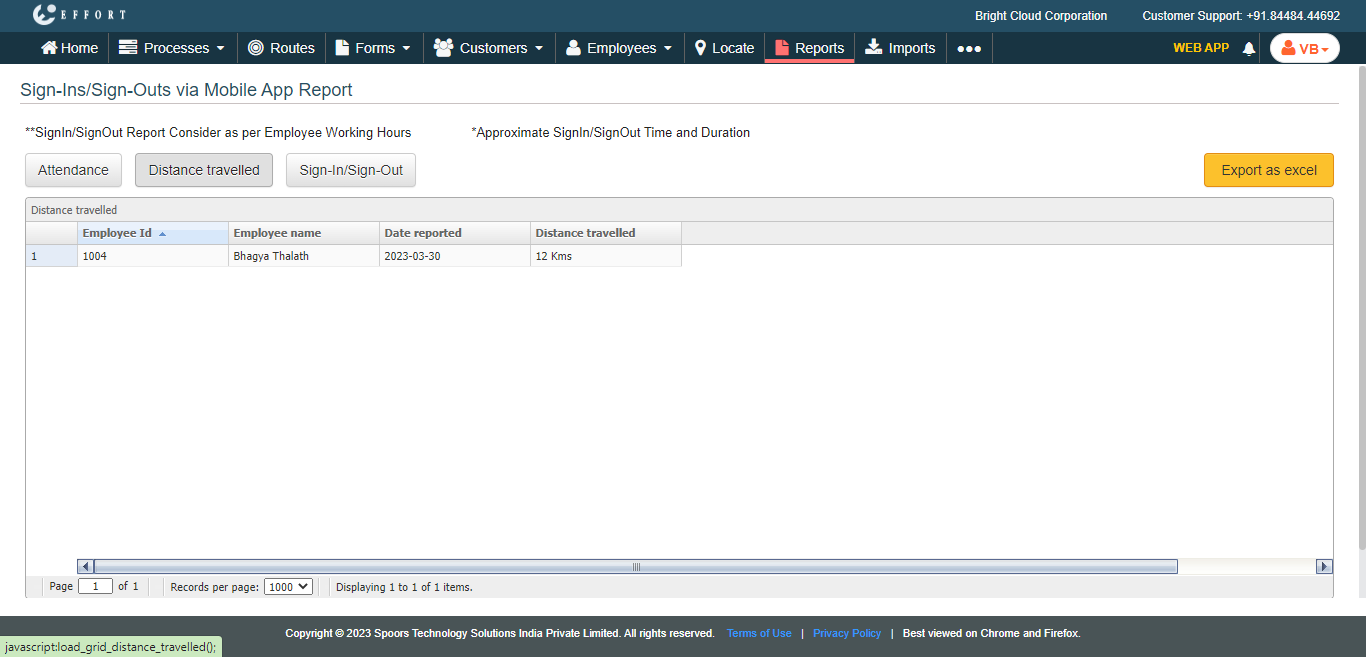Click the Effort logo icon
Viewport: 1366px width, 657px height.
click(45, 15)
